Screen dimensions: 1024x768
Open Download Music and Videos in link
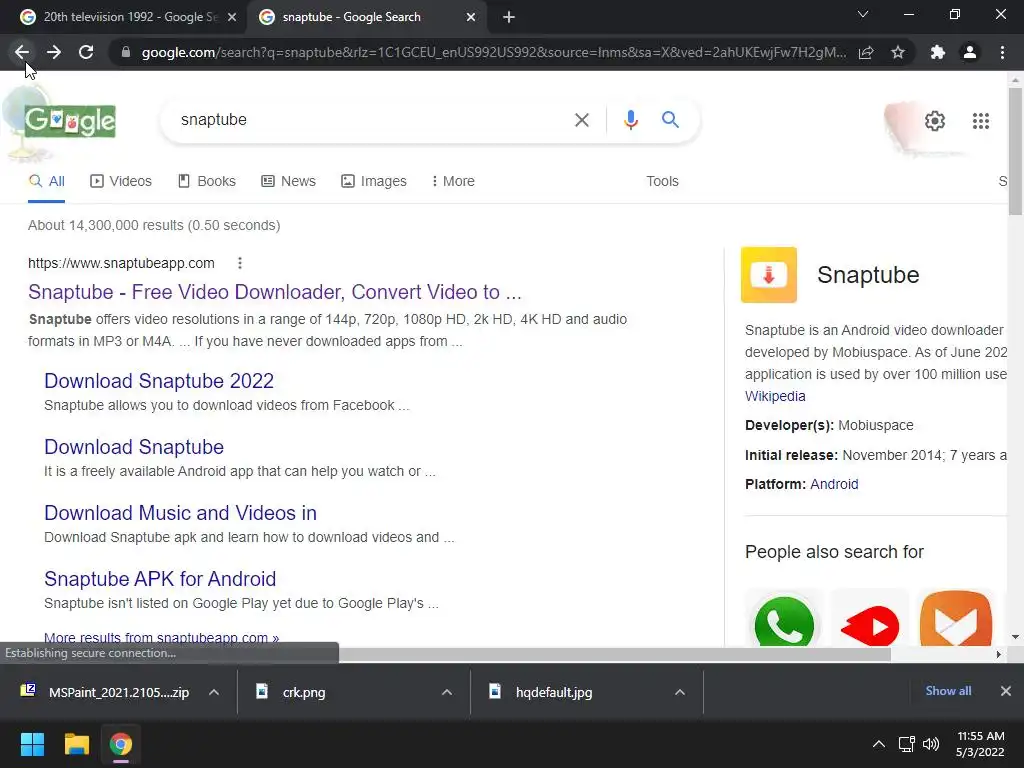pyautogui.click(x=180, y=513)
